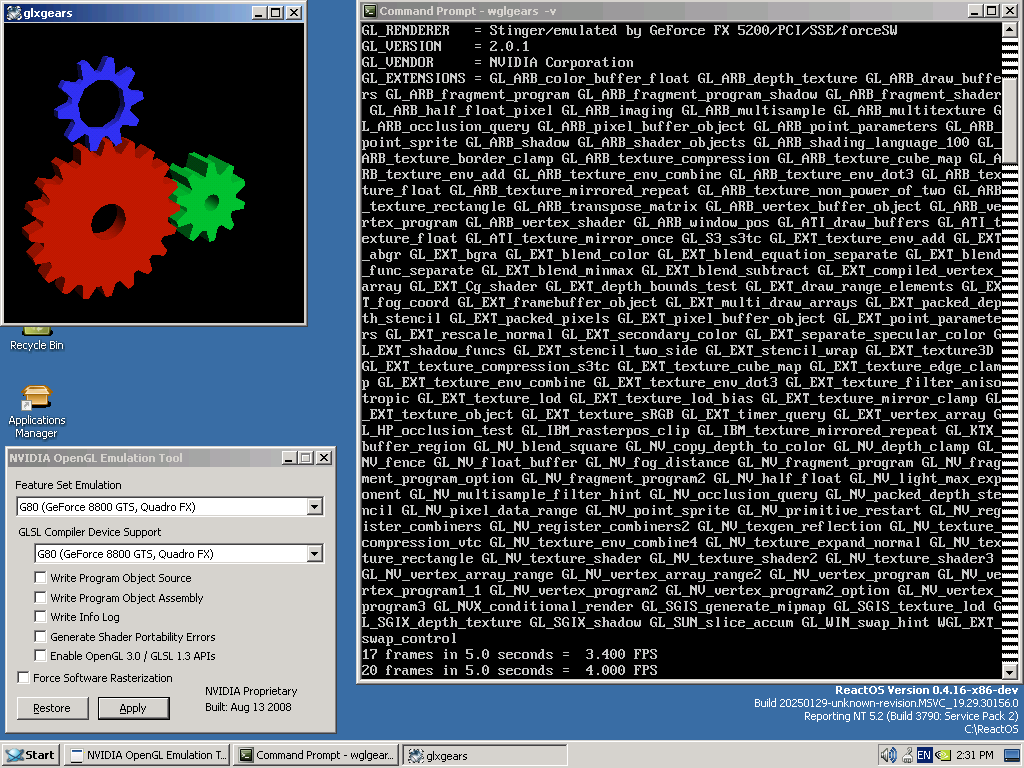Click the Command Prompt scrollbar up arrow

[x=1010, y=30]
